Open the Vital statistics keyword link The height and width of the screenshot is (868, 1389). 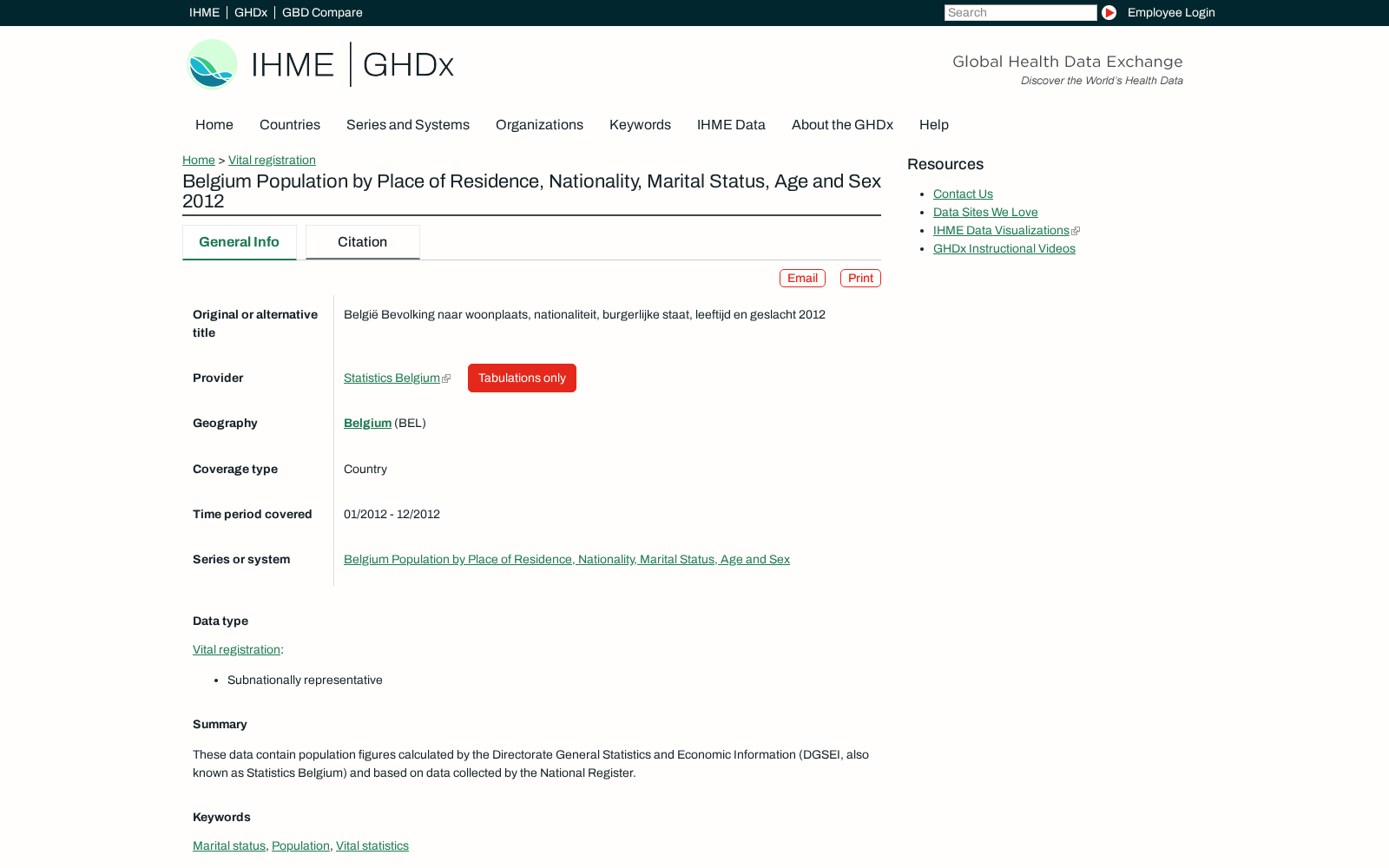coord(372,845)
